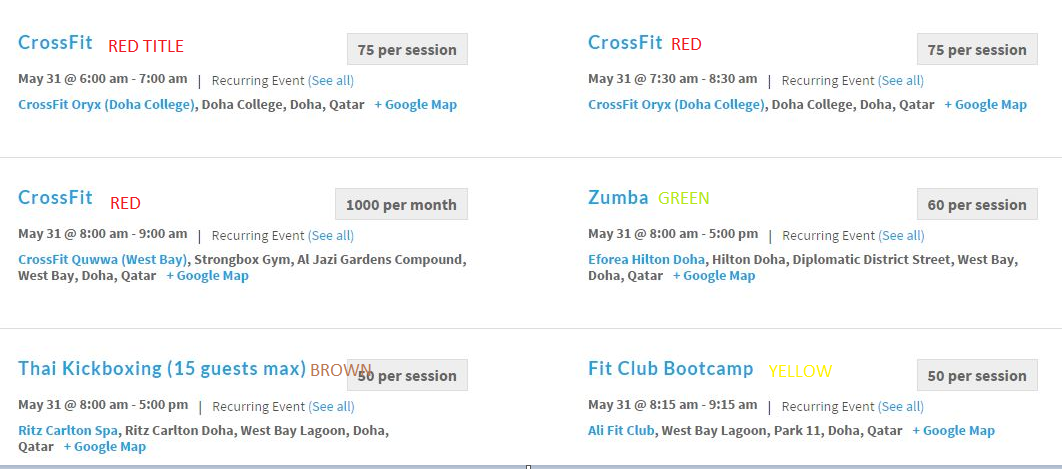Click the 1000 per month price badge

pos(401,205)
